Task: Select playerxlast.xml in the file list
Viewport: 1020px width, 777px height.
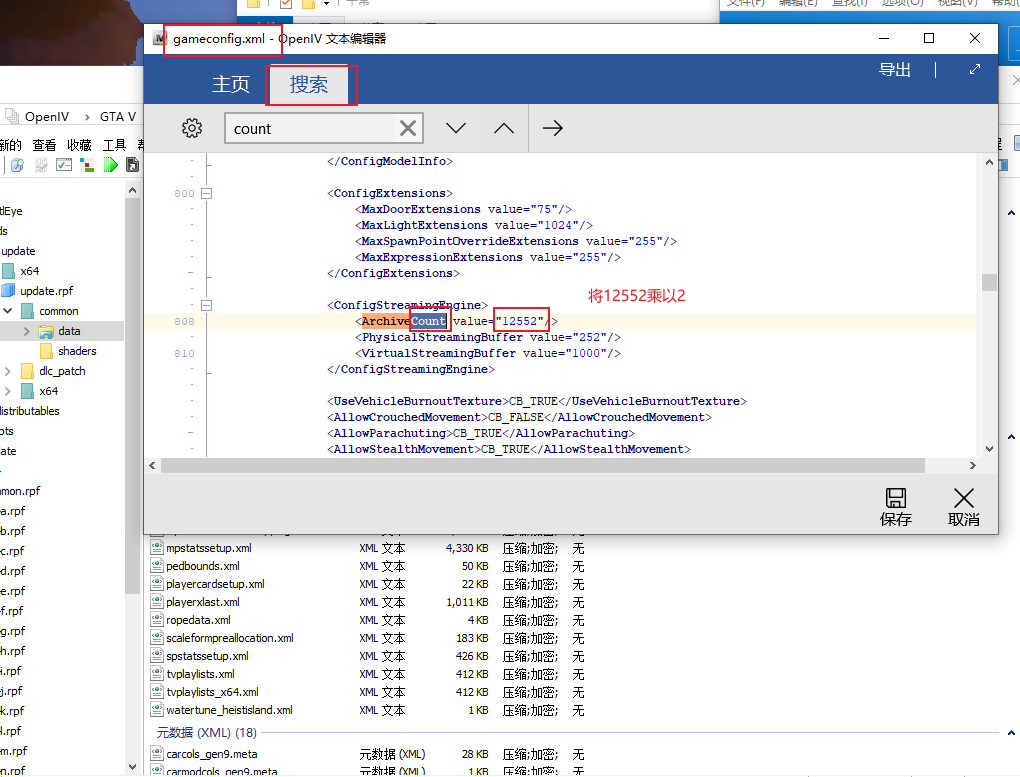Action: point(202,602)
